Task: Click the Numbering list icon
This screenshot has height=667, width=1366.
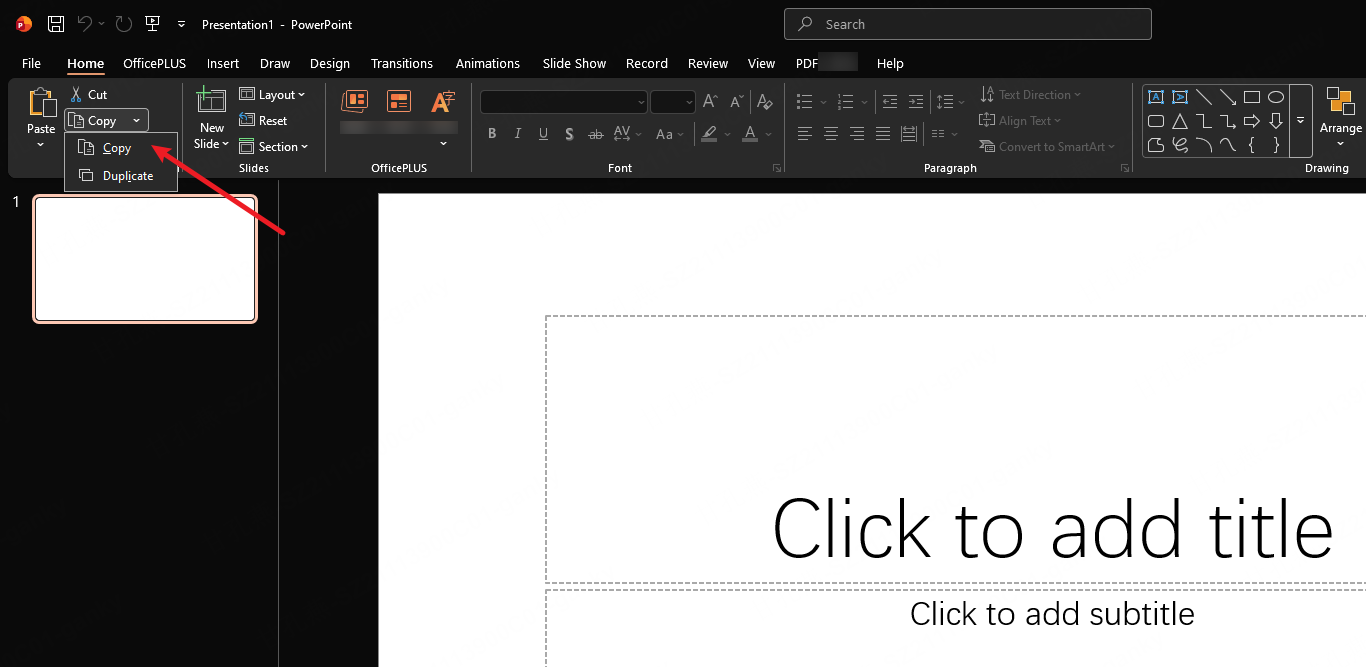Action: point(845,102)
